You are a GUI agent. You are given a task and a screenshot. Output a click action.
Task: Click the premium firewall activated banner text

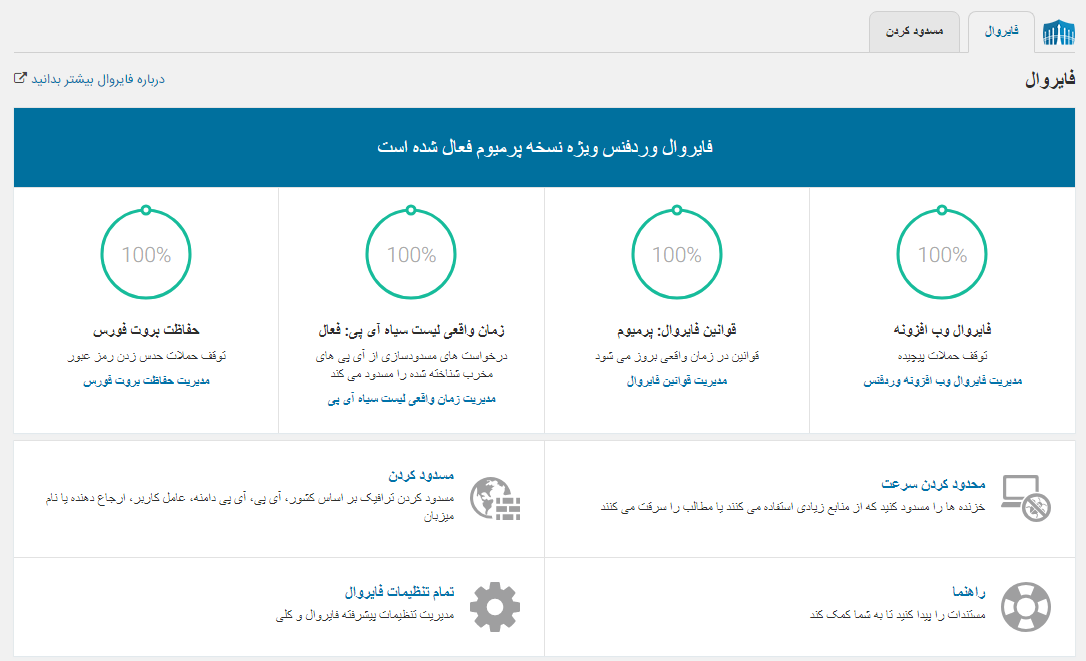pos(544,148)
